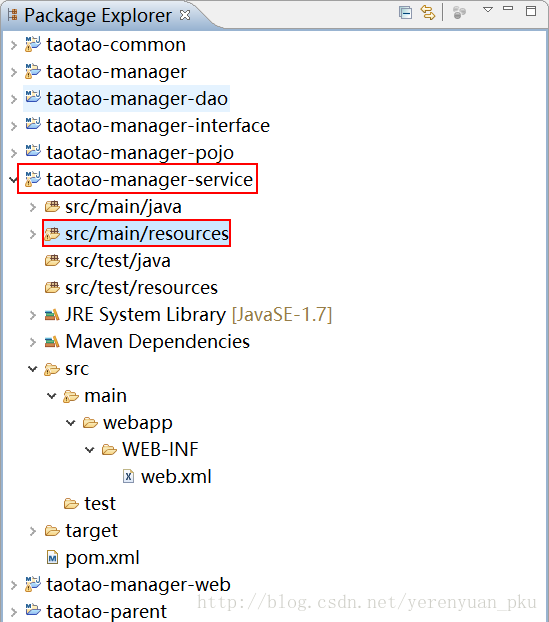
Task: Click the Collapse All toolbar icon
Action: [x=405, y=13]
